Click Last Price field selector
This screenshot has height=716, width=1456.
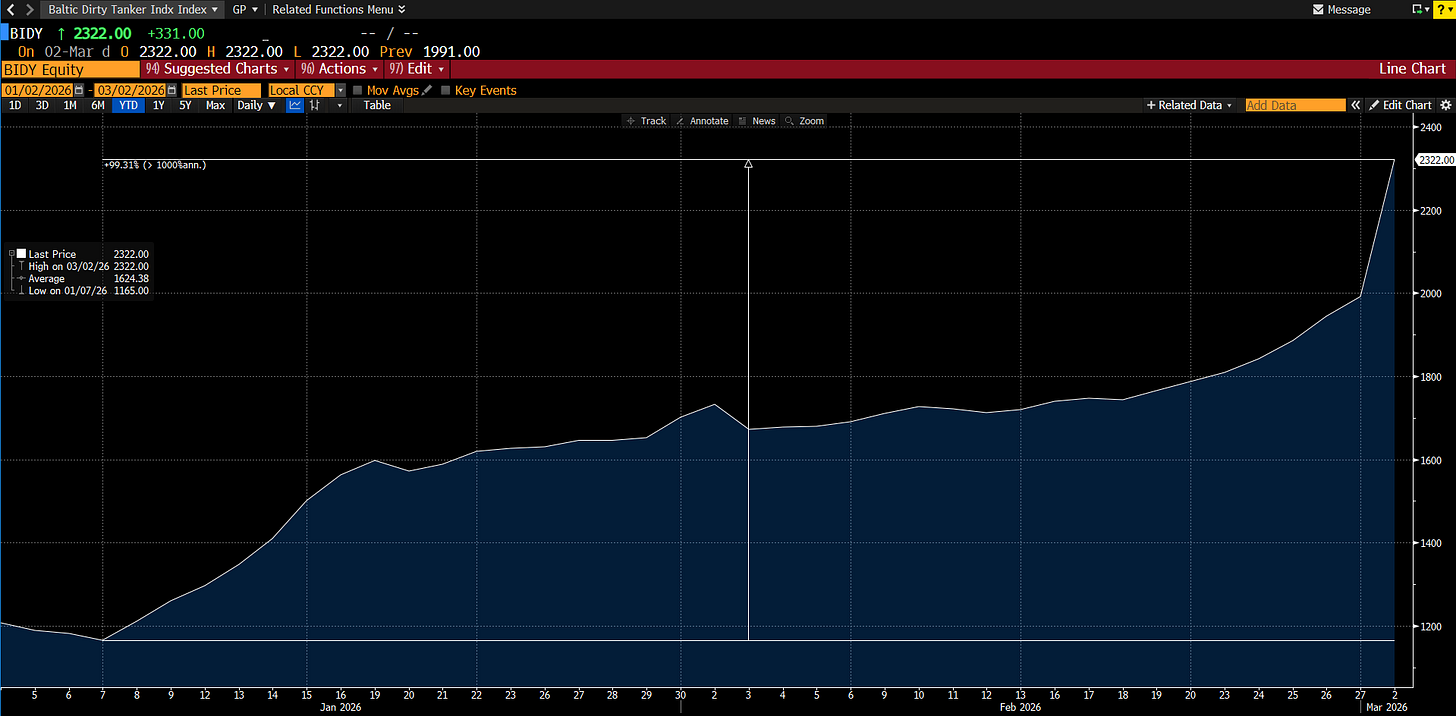tap(221, 90)
